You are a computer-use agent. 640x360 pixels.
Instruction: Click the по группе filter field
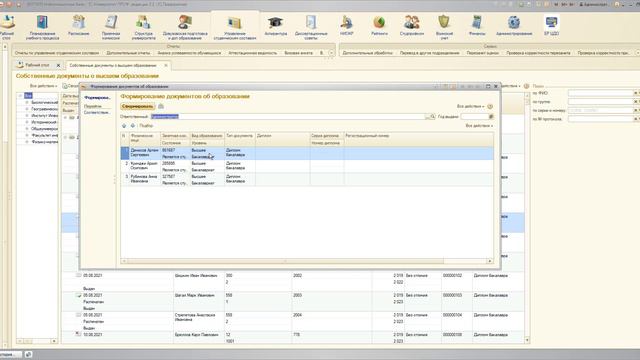click(x=600, y=102)
